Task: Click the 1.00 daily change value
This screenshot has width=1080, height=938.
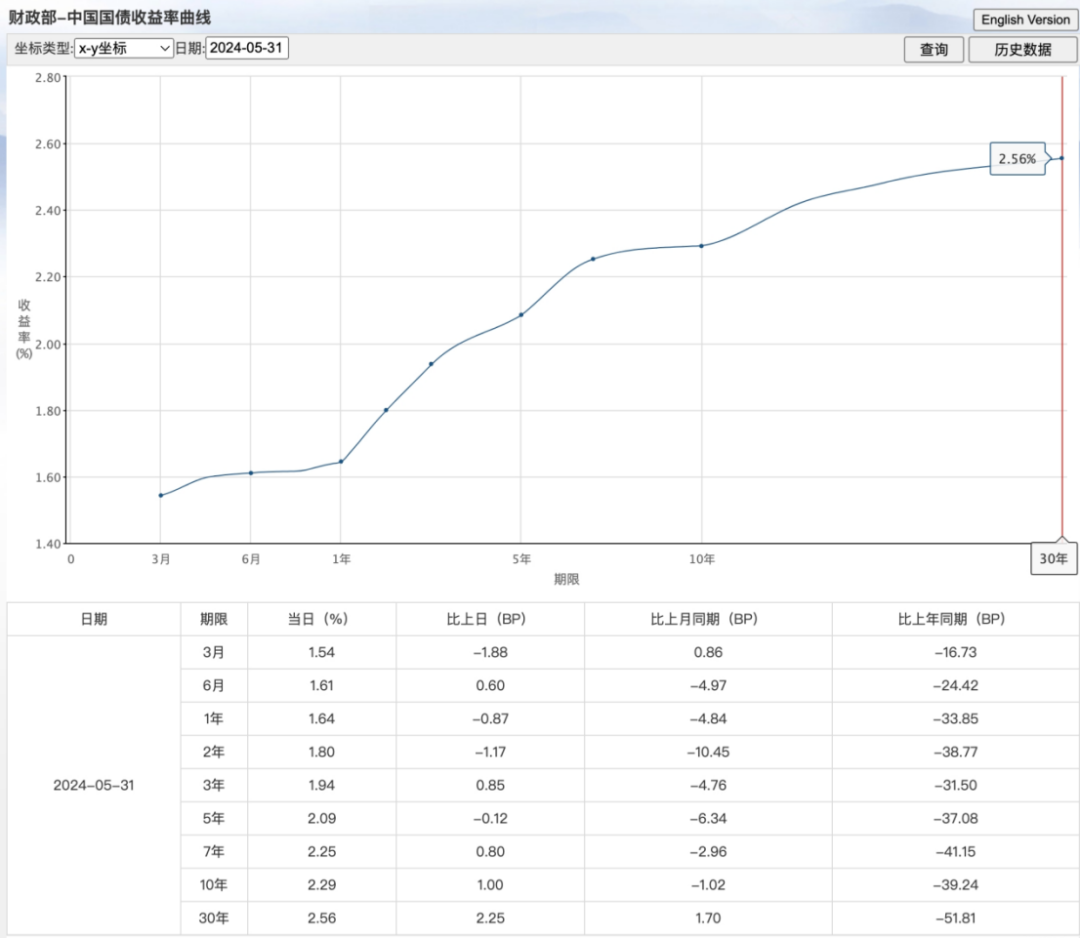Action: click(x=490, y=885)
